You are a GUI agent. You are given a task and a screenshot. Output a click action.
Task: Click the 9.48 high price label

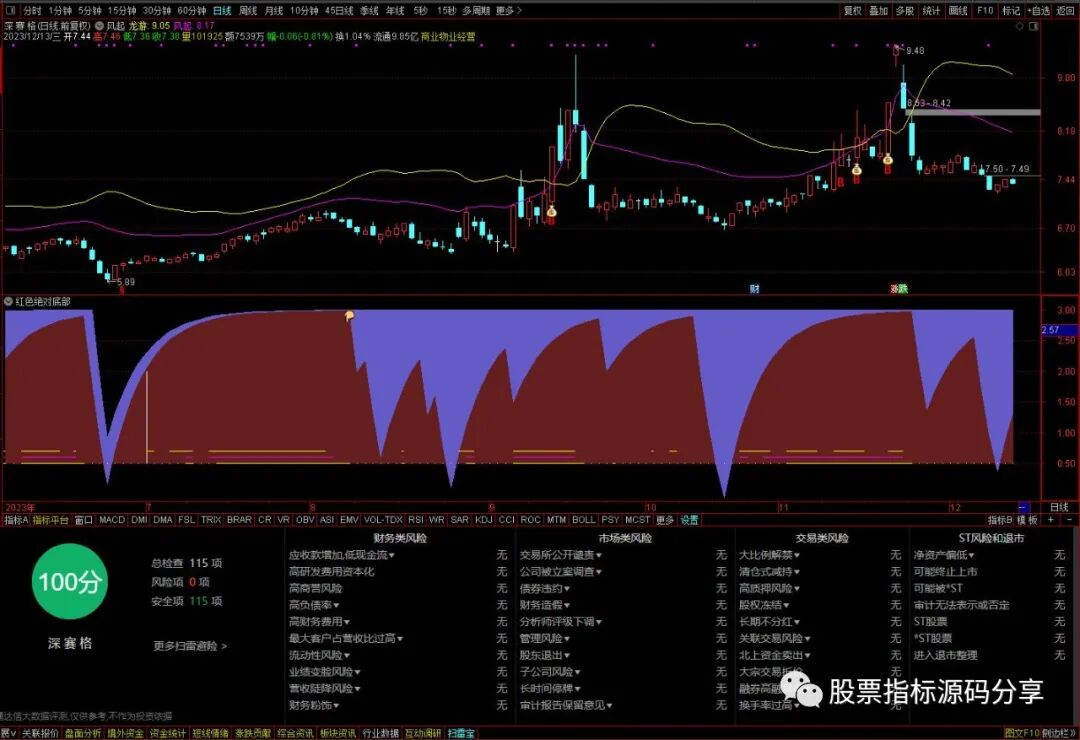[x=915, y=50]
